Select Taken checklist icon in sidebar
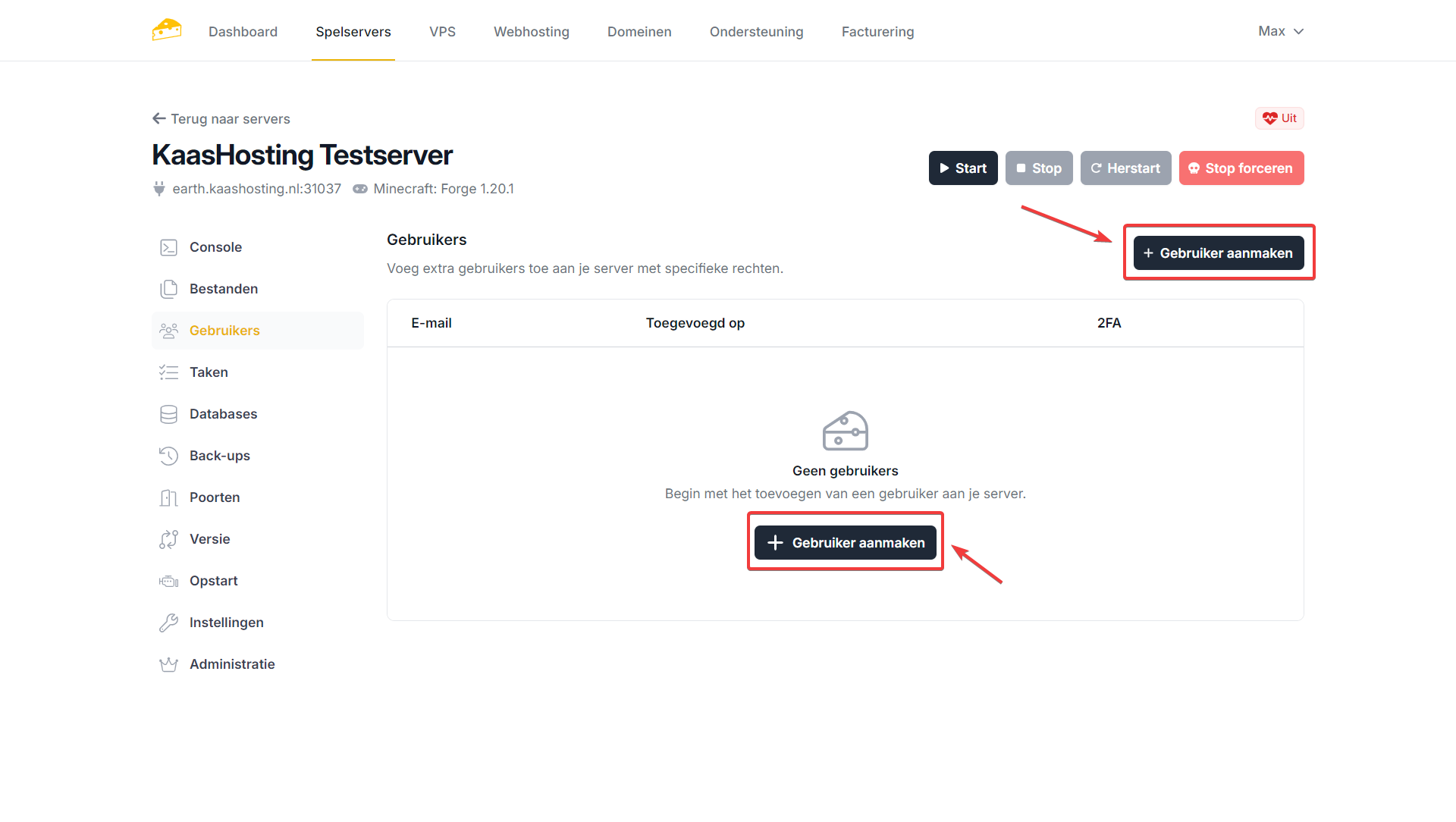This screenshot has width=1456, height=822. click(x=168, y=372)
